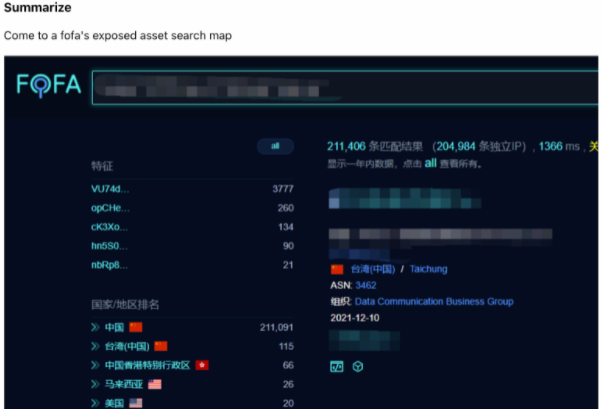Viewport: 602px width, 412px height.
Task: Expand the 中国 country row chevron
Action: pyautogui.click(x=95, y=327)
